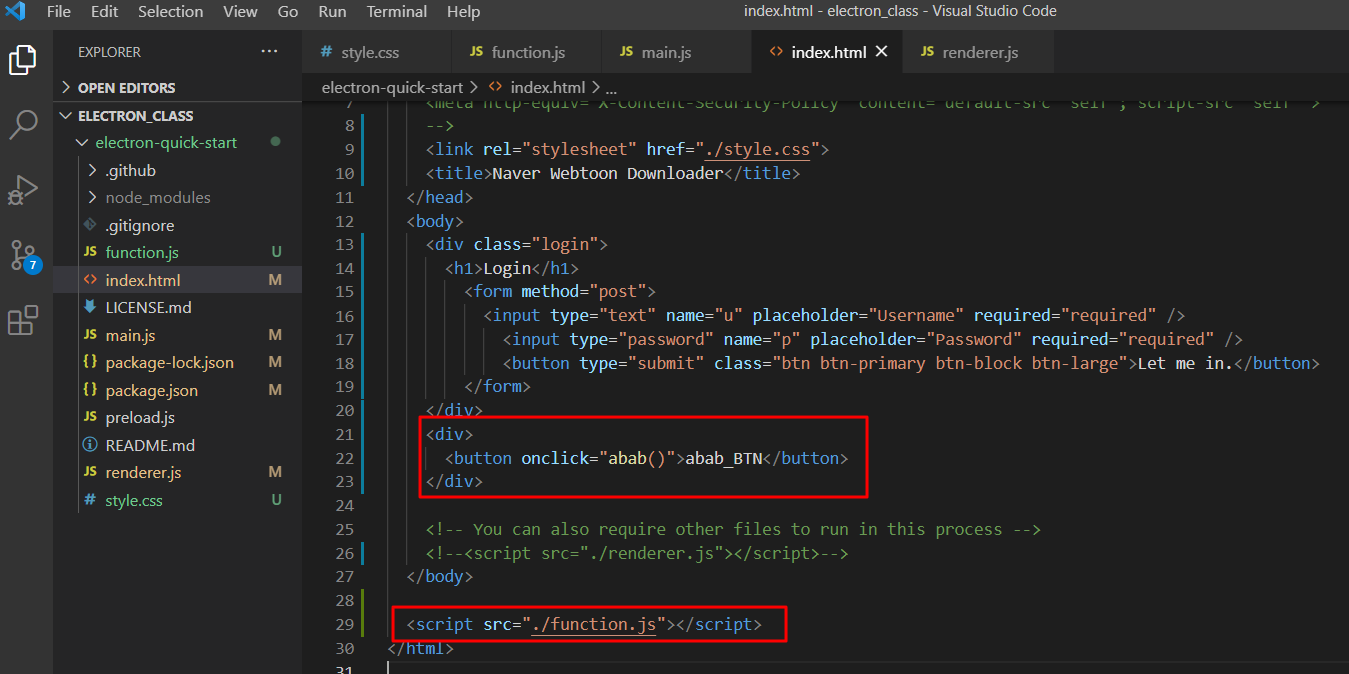Open the Selection menu
Screen dimensions: 1349x674
click(170, 12)
